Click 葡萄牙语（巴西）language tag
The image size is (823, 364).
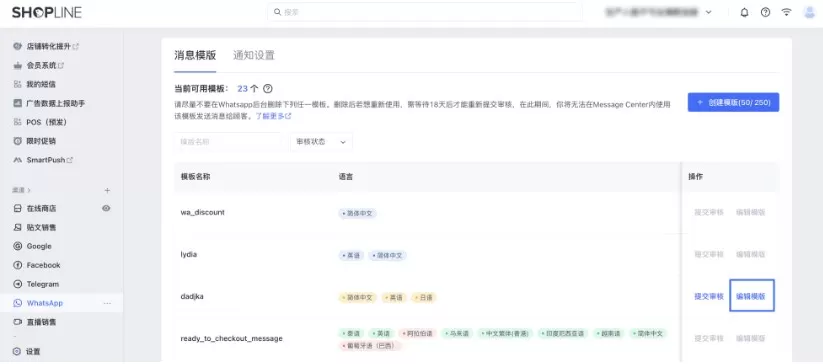click(370, 346)
